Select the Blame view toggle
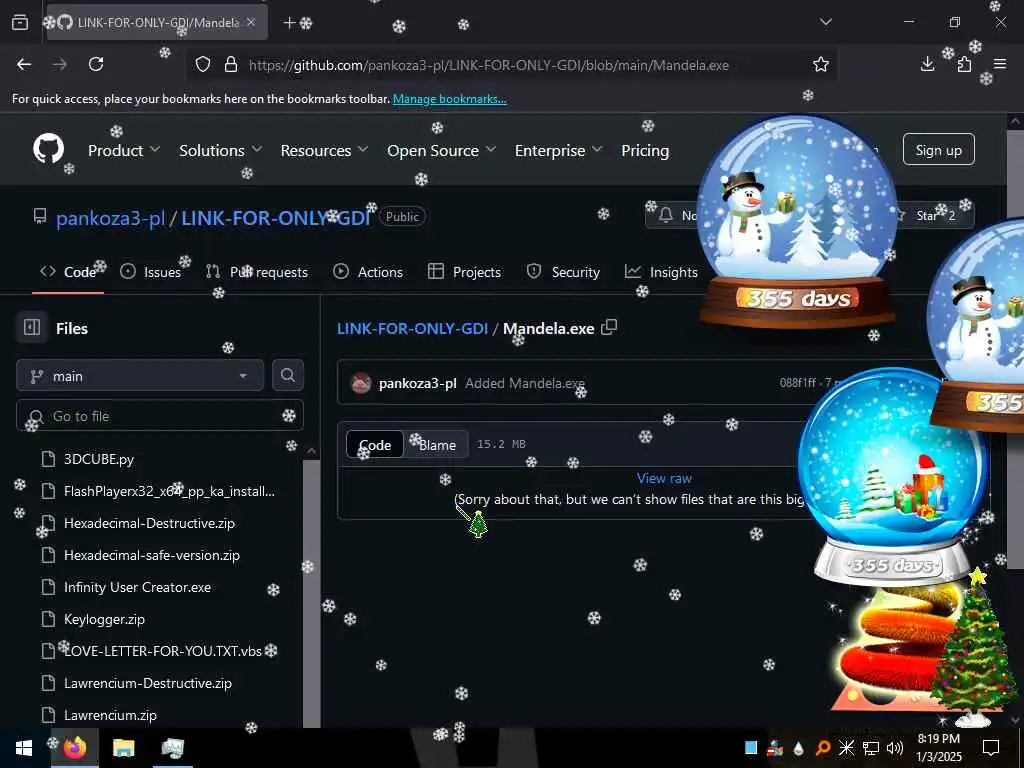The height and width of the screenshot is (768, 1024). click(437, 444)
